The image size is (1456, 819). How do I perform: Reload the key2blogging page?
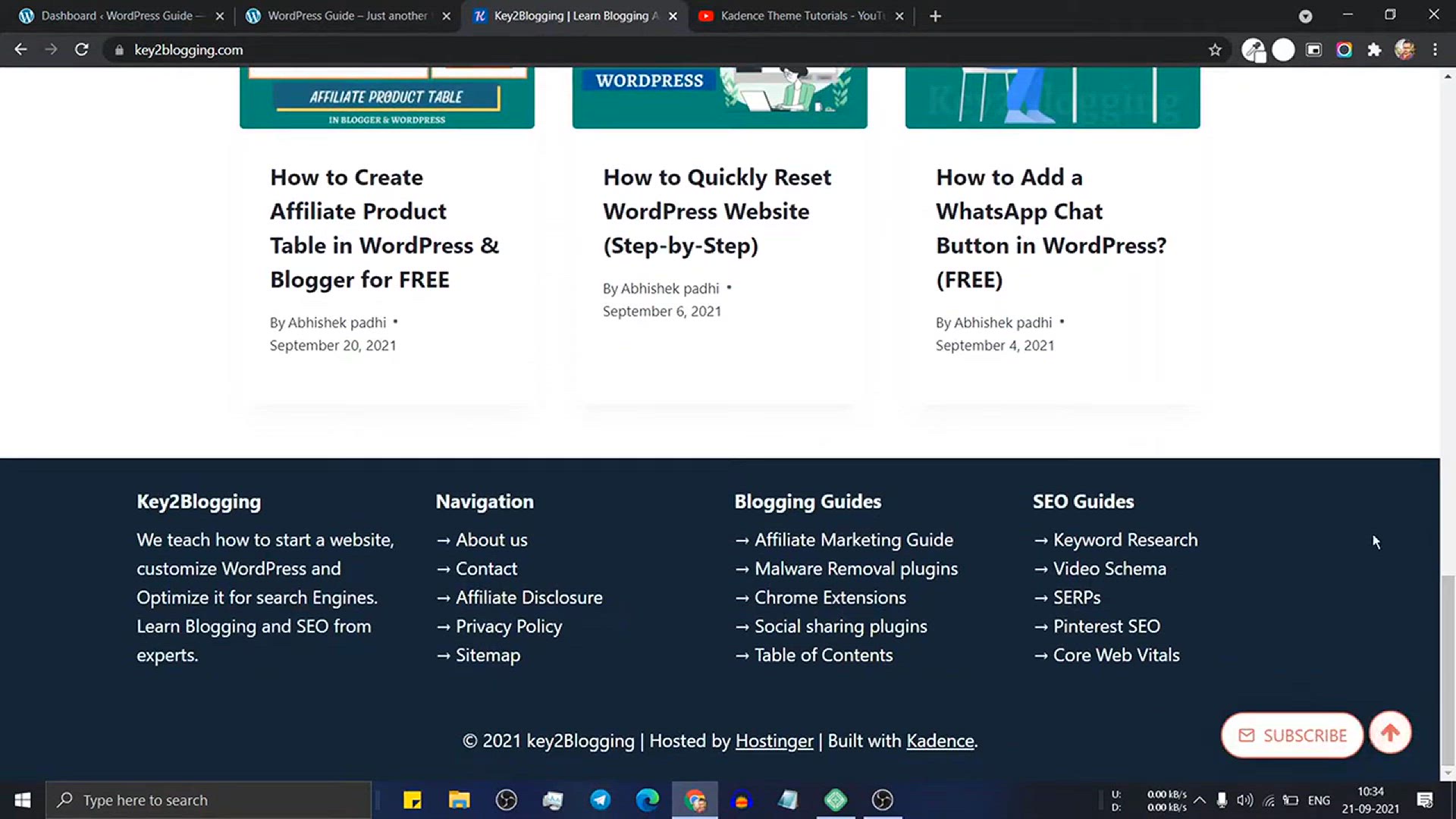tap(81, 49)
